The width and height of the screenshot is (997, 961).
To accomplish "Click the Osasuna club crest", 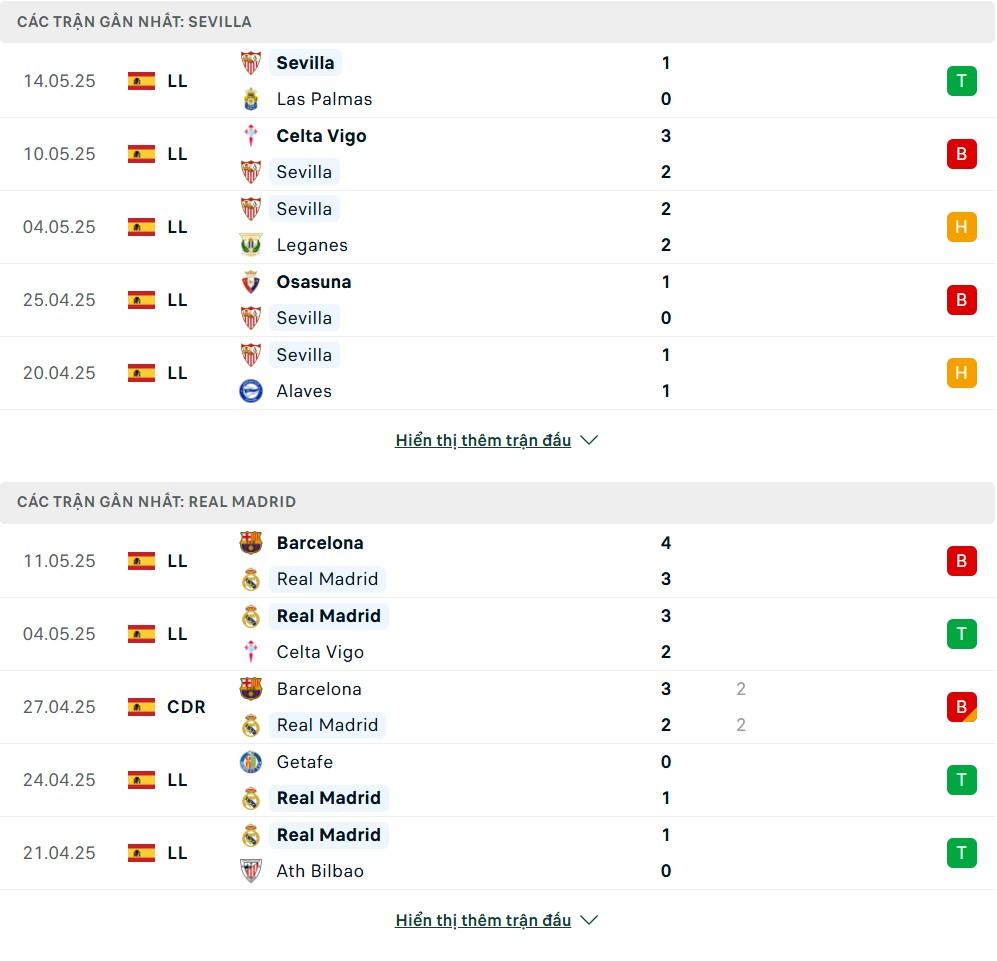I will tap(251, 282).
